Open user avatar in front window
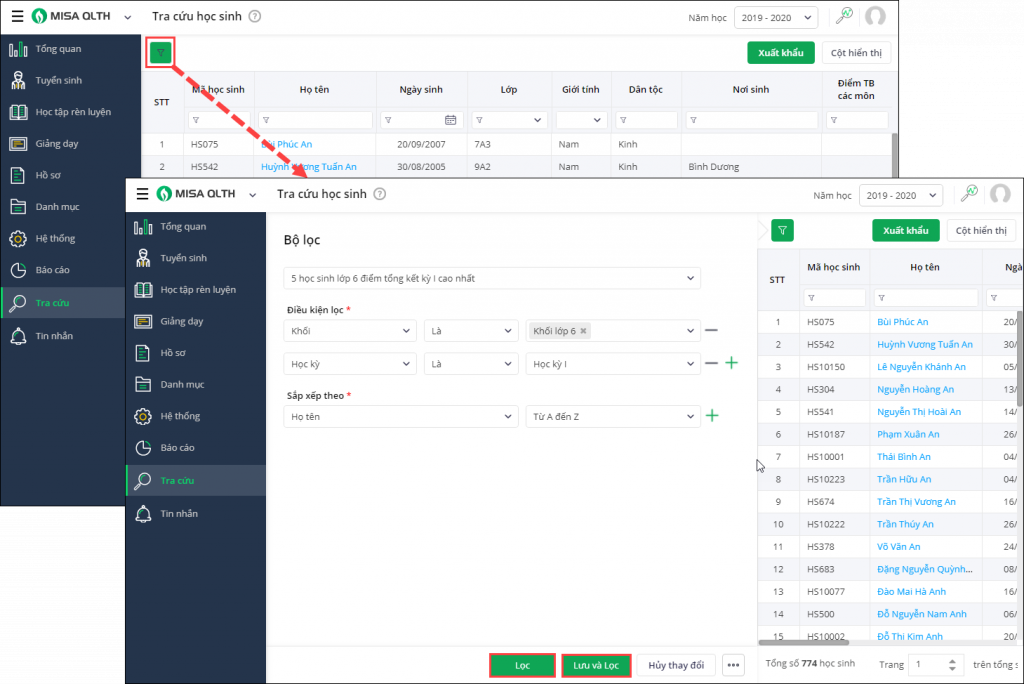Viewport: 1024px width, 684px height. pos(1000,194)
